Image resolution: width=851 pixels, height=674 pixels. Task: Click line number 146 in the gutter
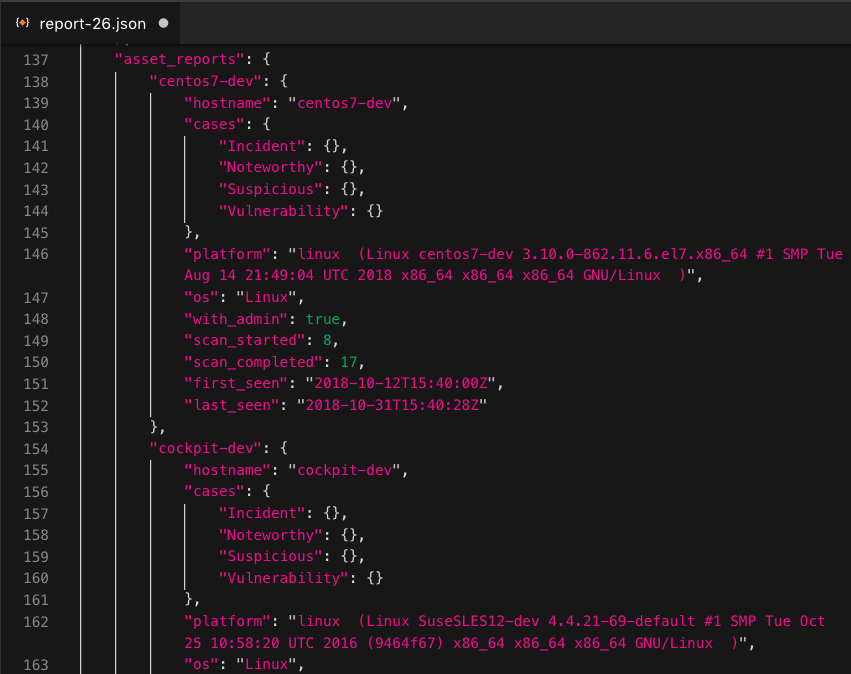click(33, 254)
